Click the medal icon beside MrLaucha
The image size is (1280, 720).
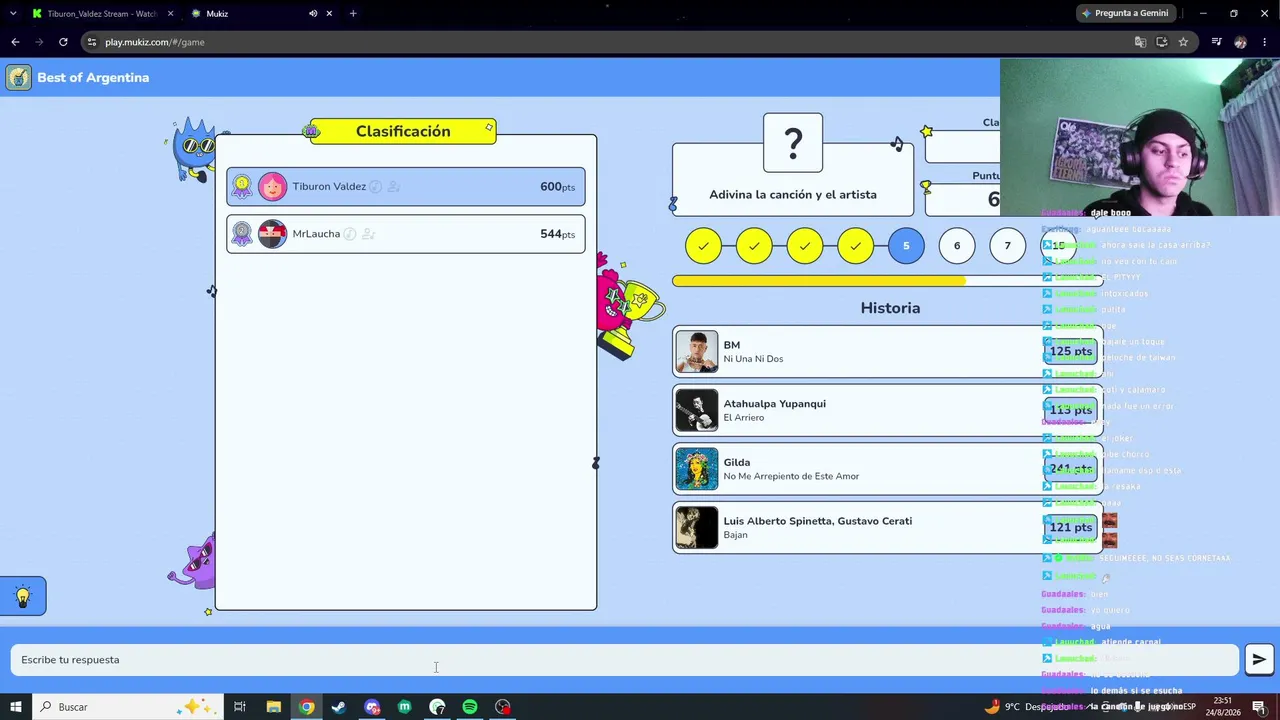(x=242, y=234)
